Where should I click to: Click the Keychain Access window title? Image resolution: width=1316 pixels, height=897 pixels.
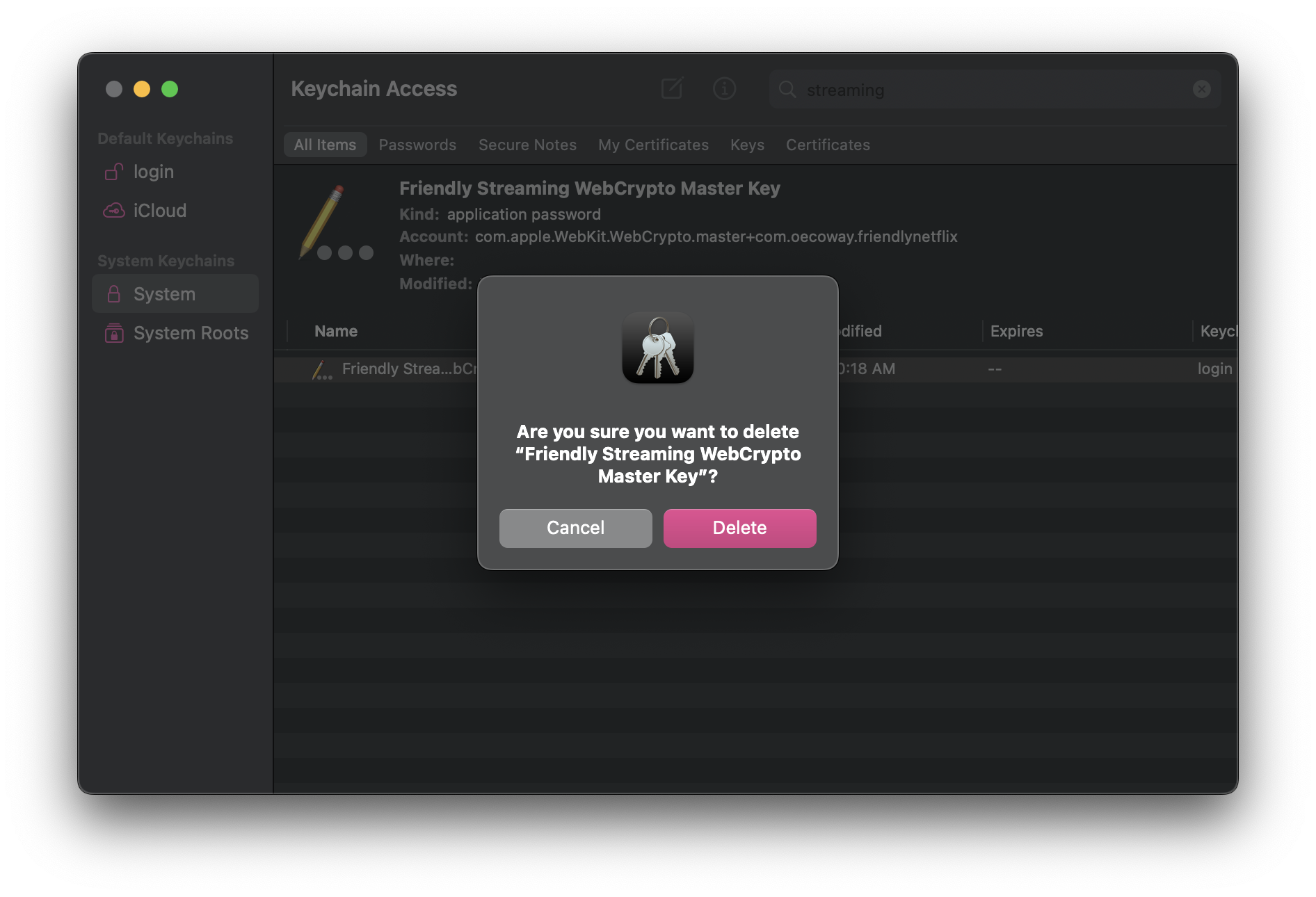374,88
